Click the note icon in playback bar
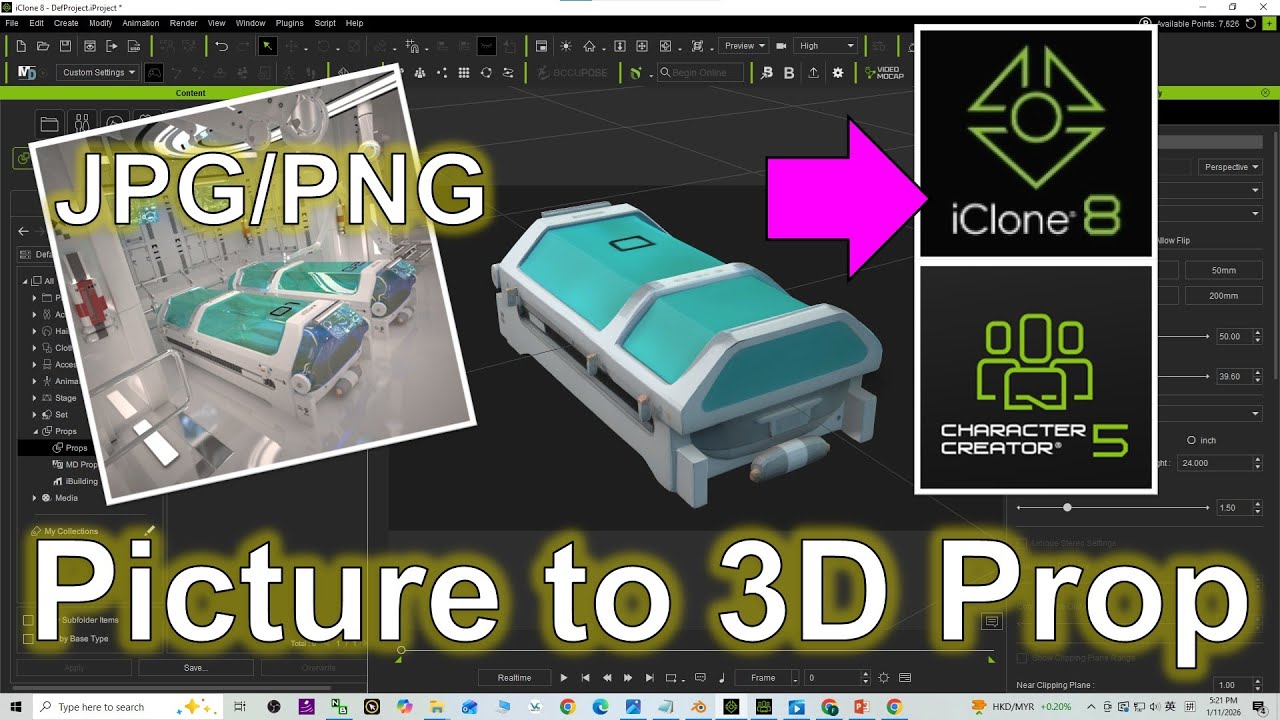This screenshot has height=720, width=1280. 722,677
